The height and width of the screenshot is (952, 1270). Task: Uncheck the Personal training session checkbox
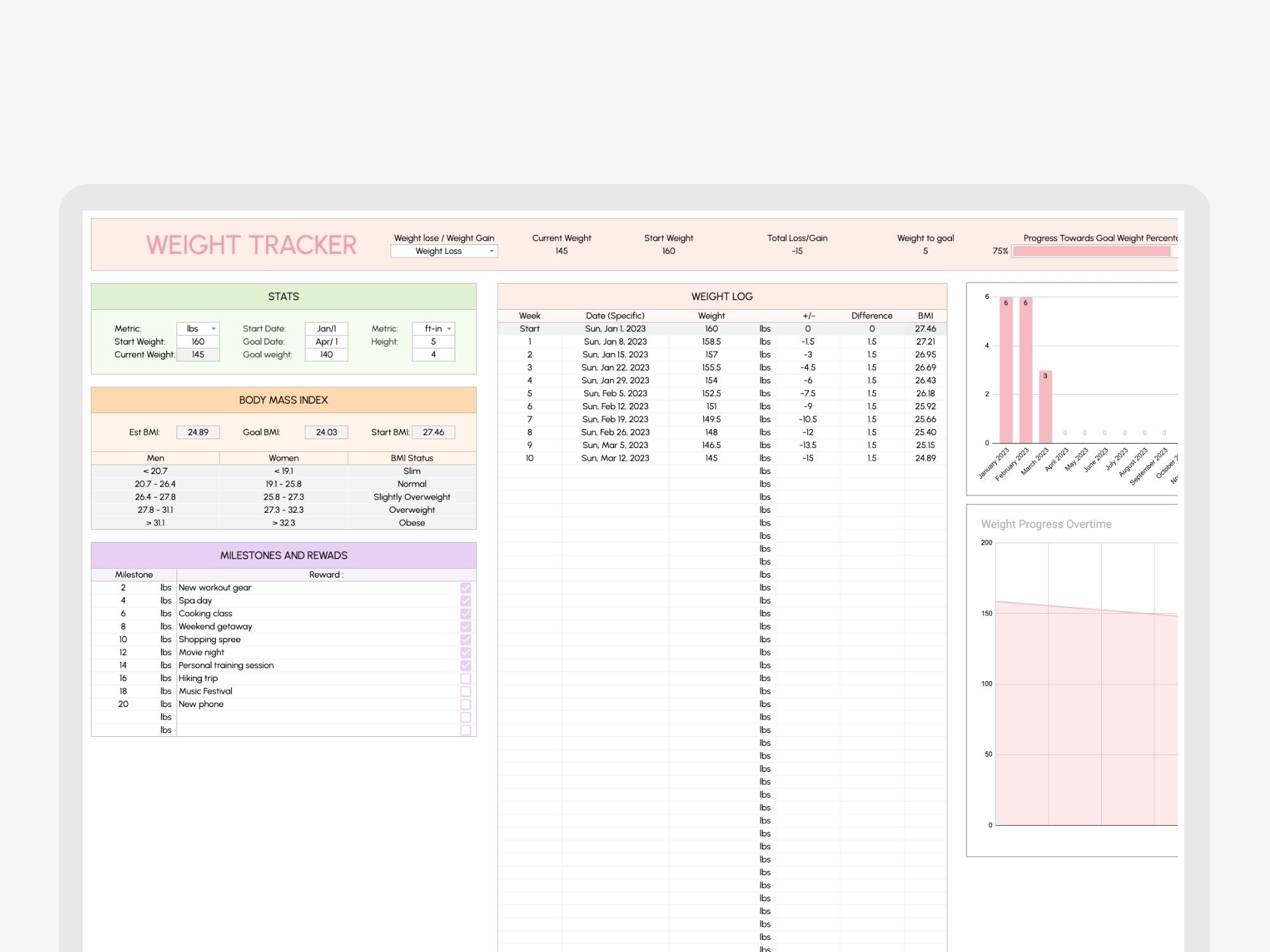465,666
